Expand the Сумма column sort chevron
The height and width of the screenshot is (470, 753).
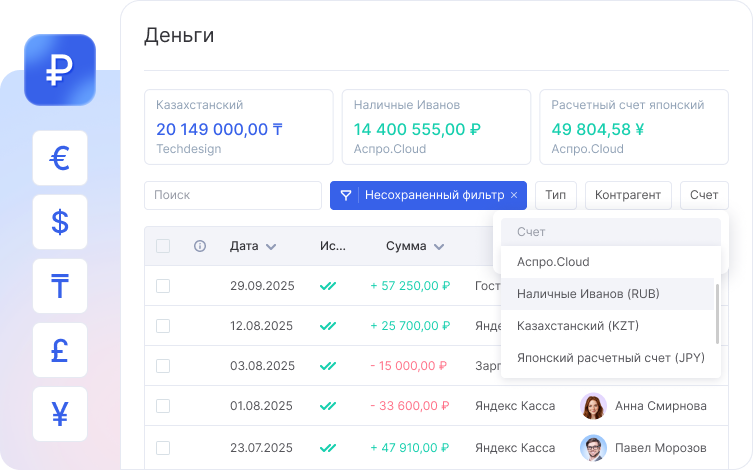point(439,246)
